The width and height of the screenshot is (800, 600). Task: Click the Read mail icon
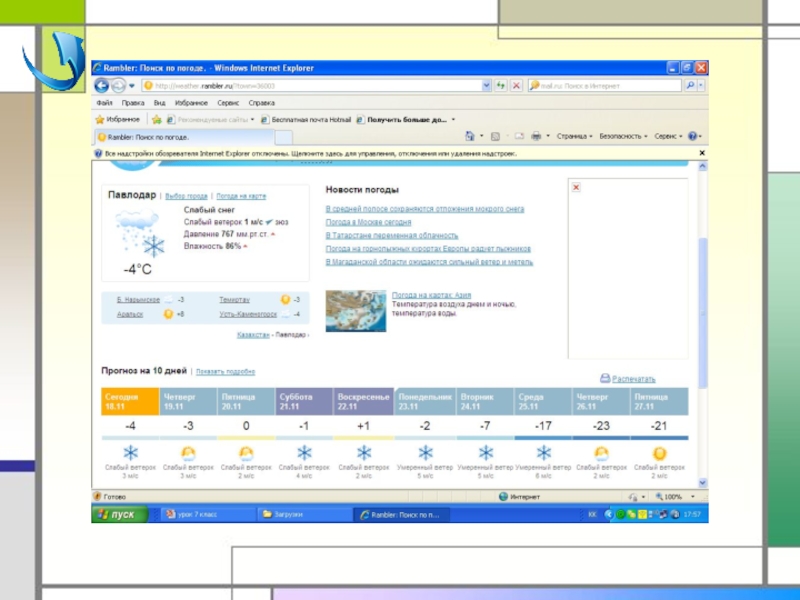519,136
